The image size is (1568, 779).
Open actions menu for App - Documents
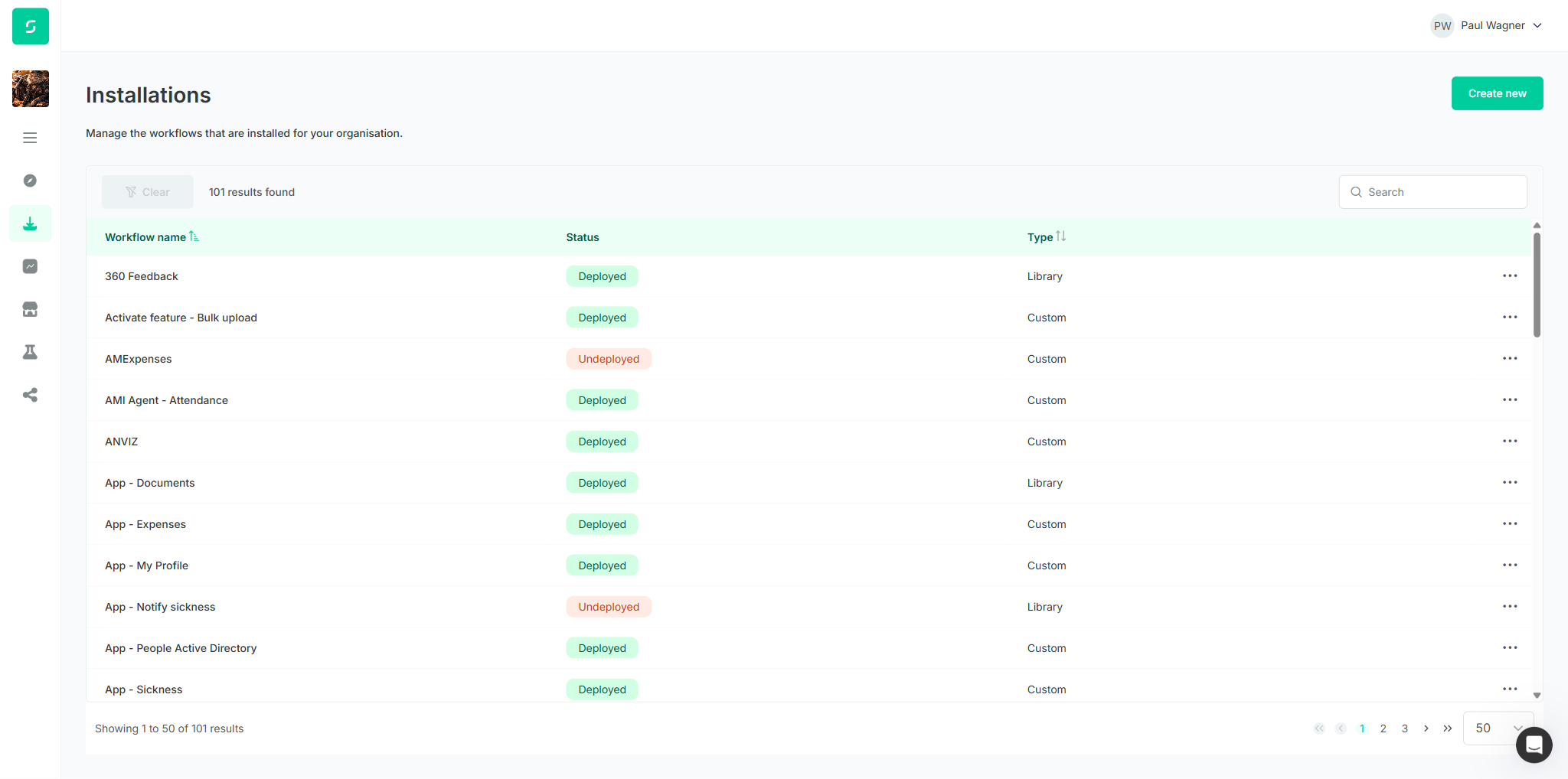[1510, 483]
